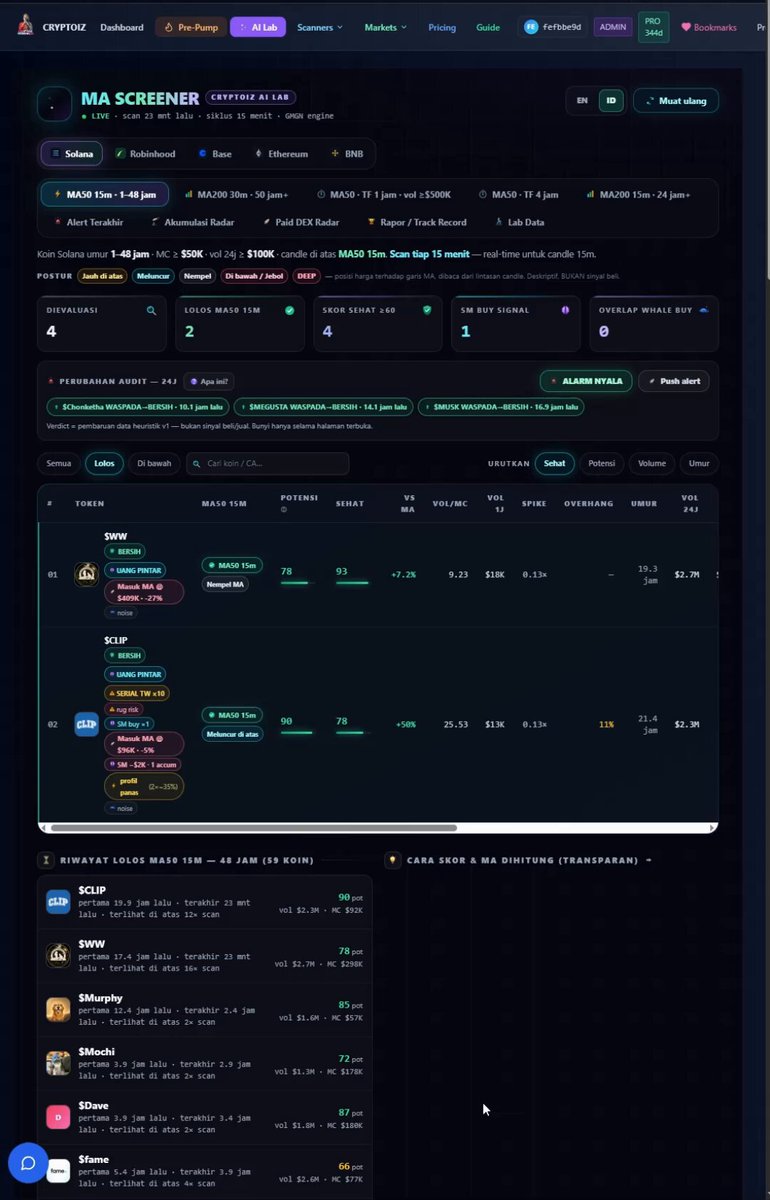The image size is (770, 1200).
Task: Open the Pricing page
Action: pyautogui.click(x=442, y=27)
